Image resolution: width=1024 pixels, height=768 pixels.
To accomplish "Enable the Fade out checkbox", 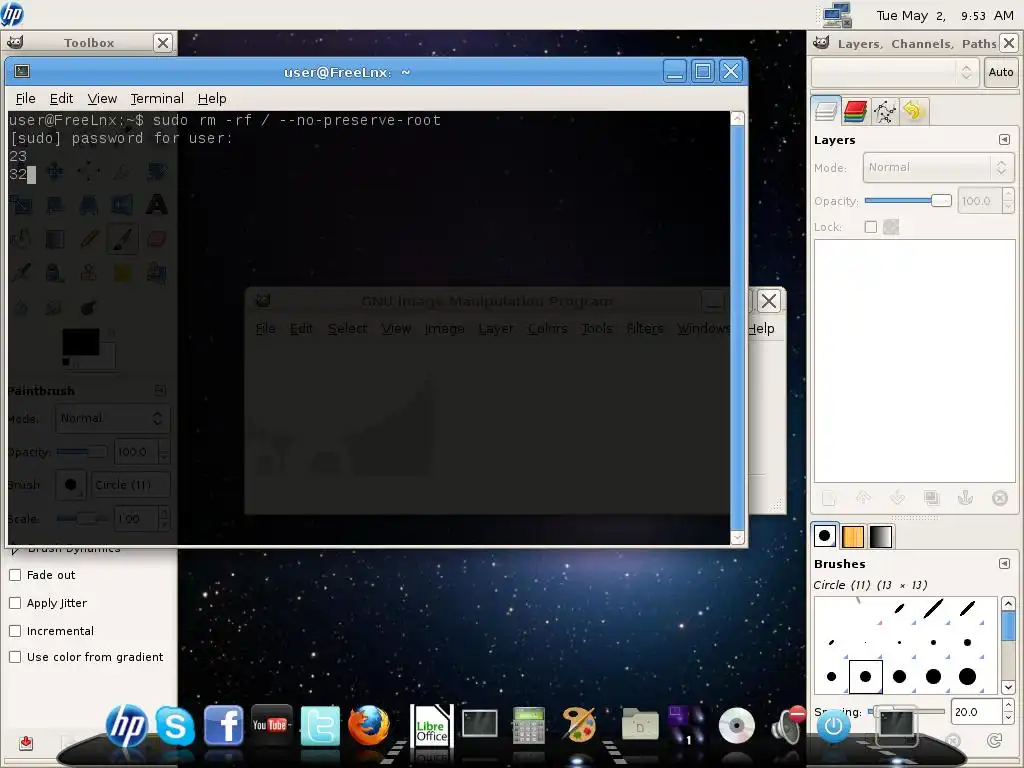I will tap(15, 575).
